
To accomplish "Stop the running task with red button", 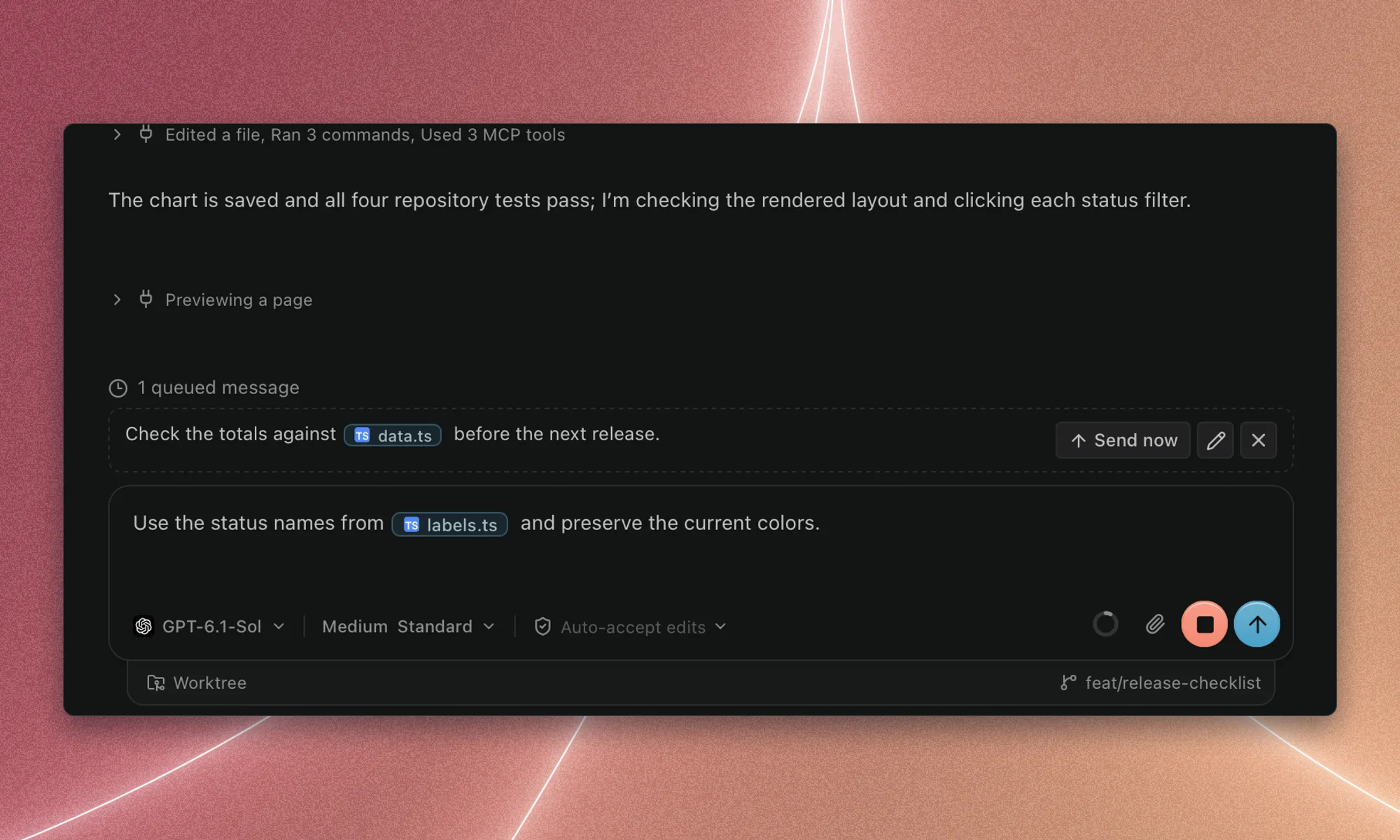I will pos(1205,624).
